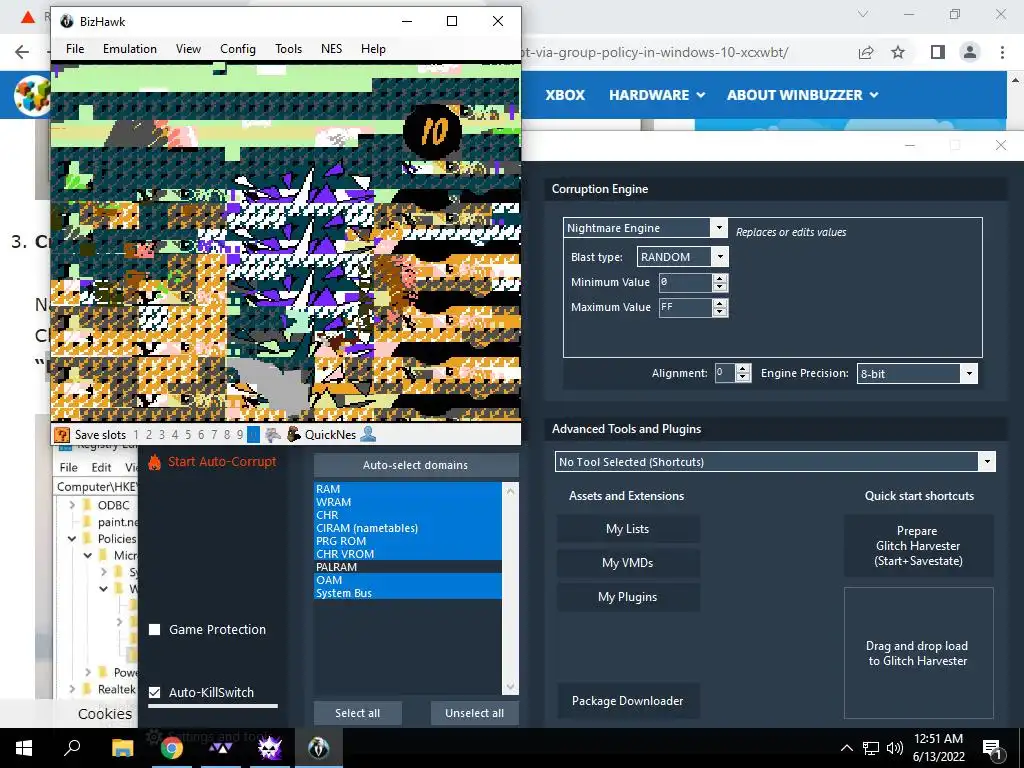Click the question block icon beside Save slots

(62, 435)
